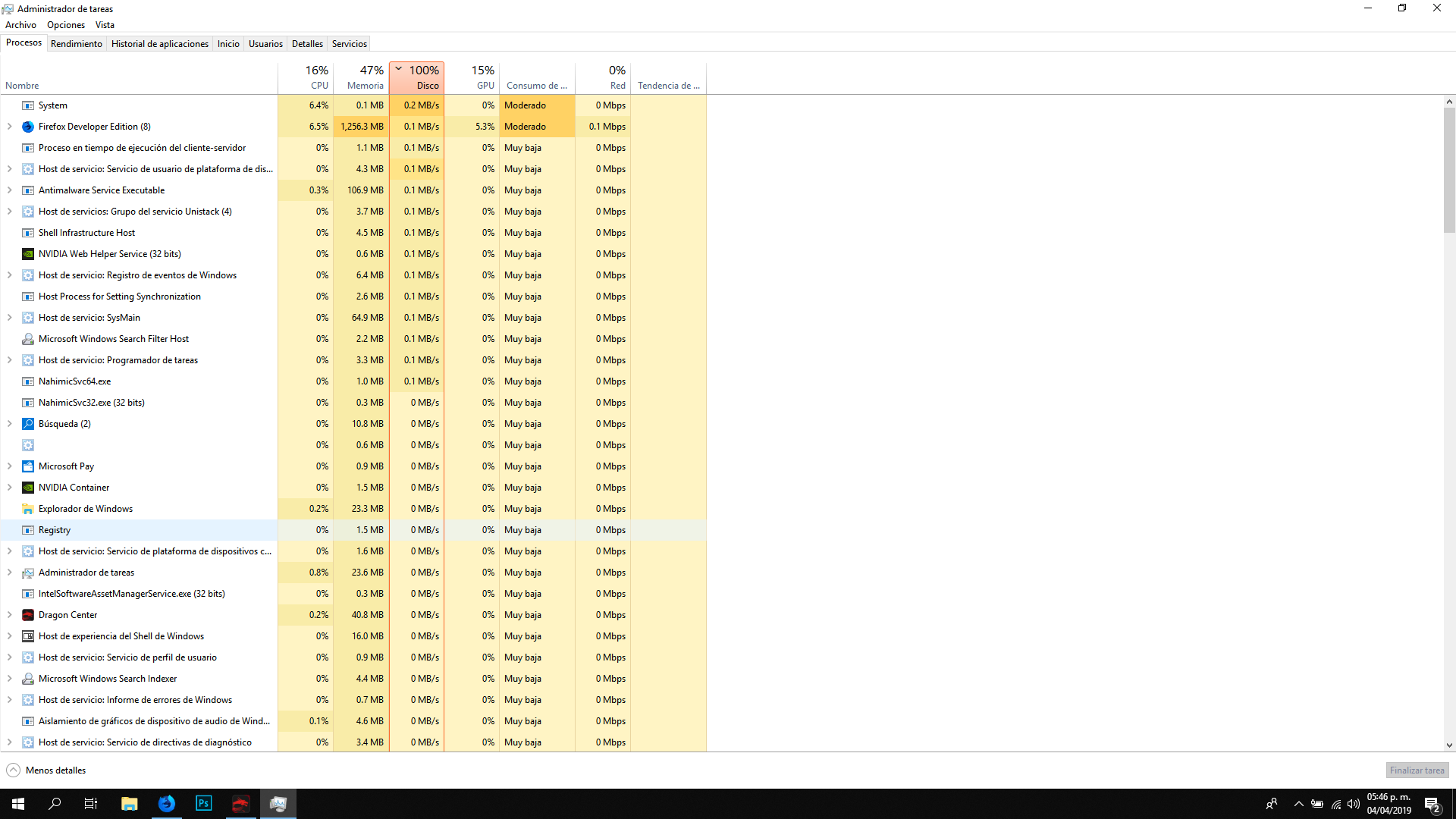The width and height of the screenshot is (1456, 819).
Task: Click the Firefox Developer Edition process icon
Action: click(x=28, y=127)
